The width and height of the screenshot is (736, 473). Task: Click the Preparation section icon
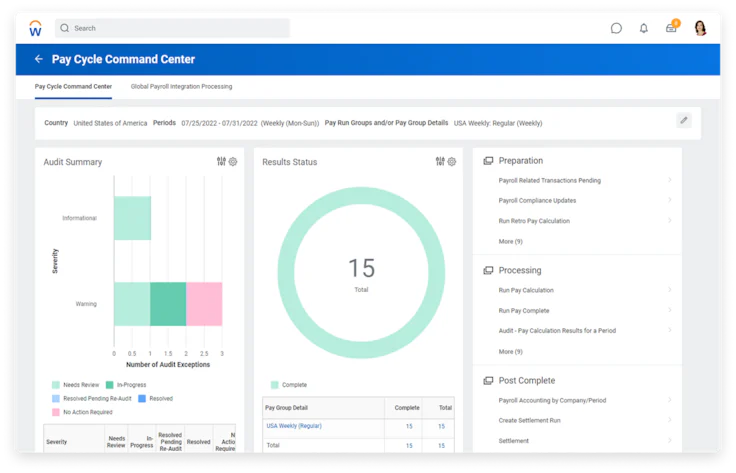pos(488,161)
